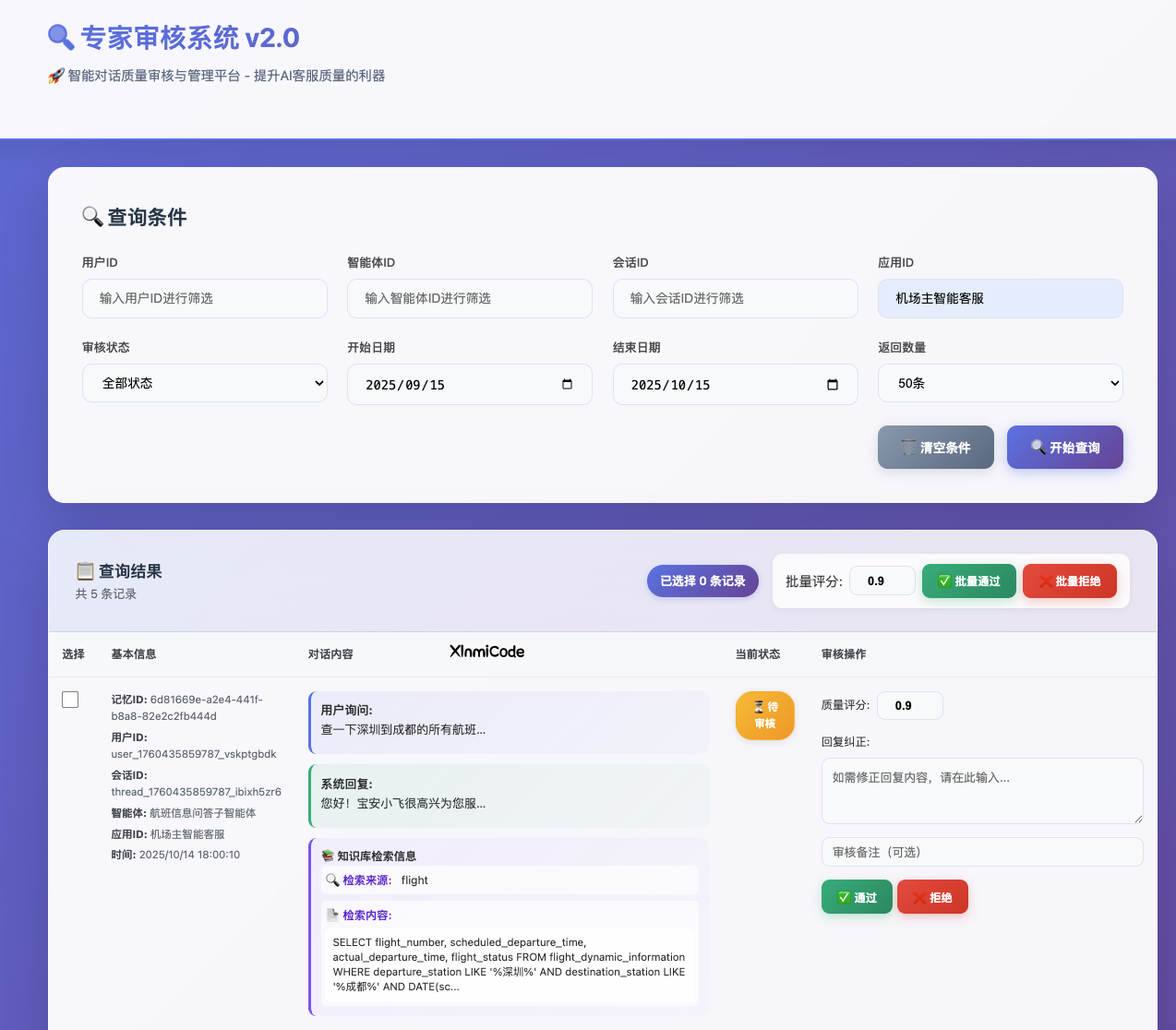Viewport: 1176px width, 1030px height.
Task: Open the calendar picker for 开始日期
Action: (x=567, y=384)
